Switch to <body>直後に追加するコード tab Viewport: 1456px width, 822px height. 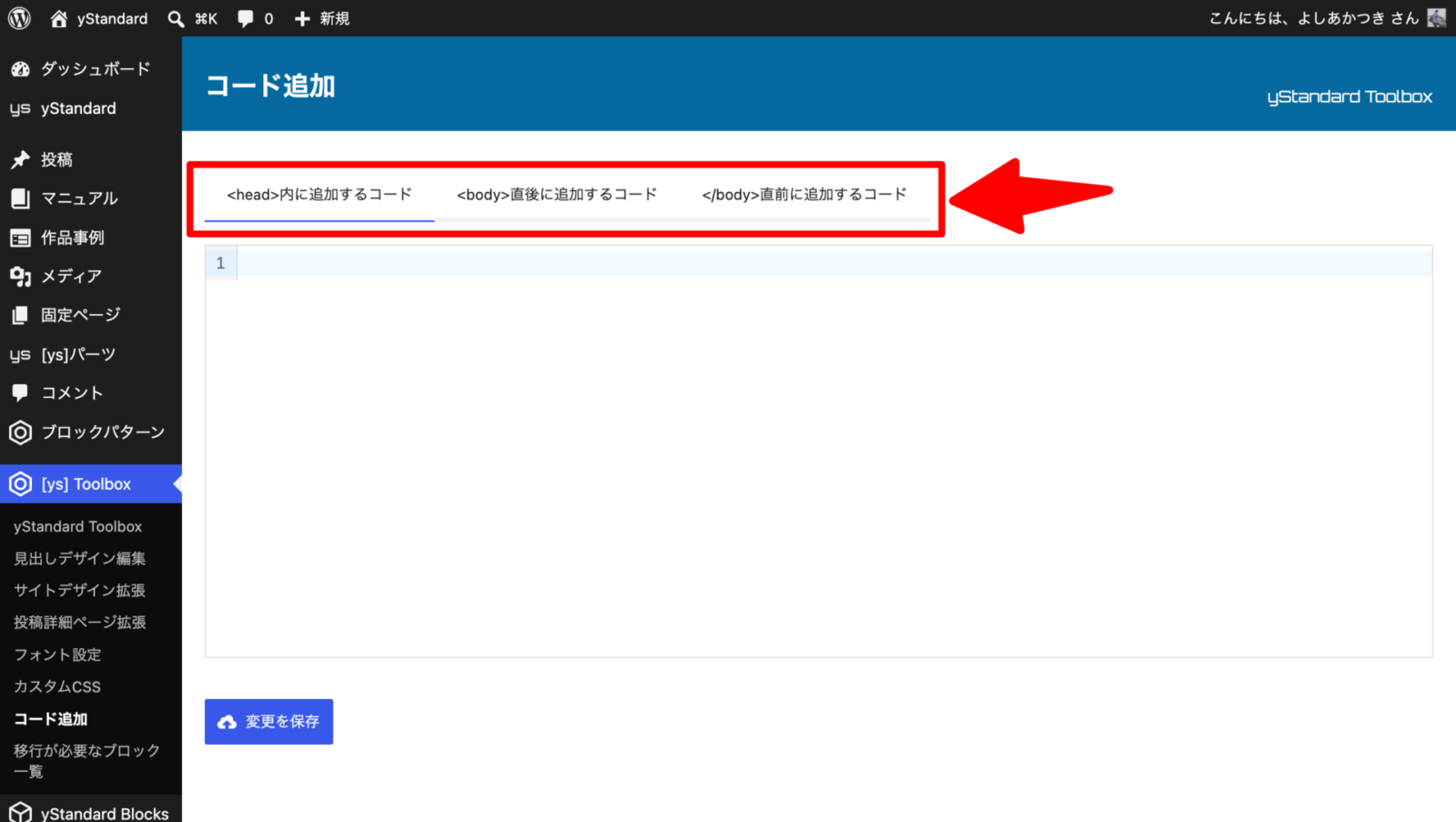click(x=557, y=195)
